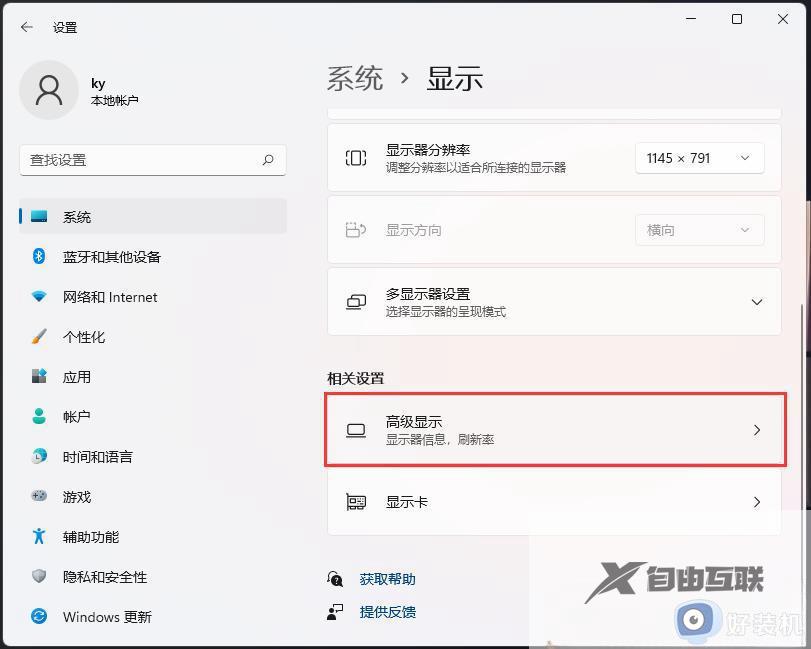This screenshot has width=811, height=649.
Task: Click inside the 查找设置 search box
Action: point(150,159)
